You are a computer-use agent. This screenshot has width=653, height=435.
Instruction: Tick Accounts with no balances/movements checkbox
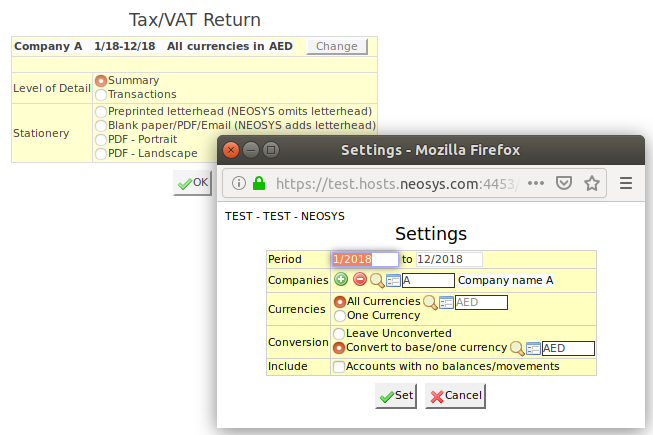(x=339, y=367)
